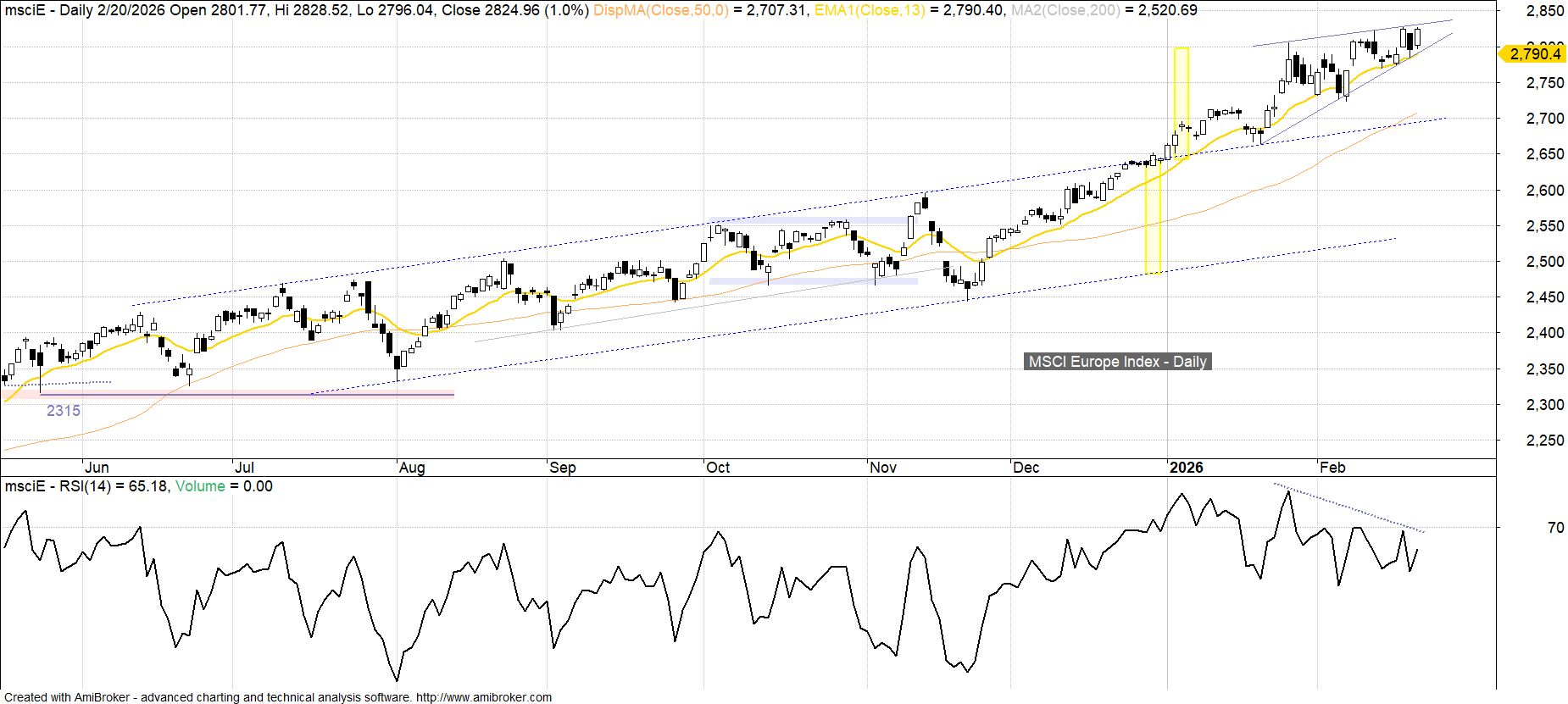Click the Feb marker on time axis

1332,468
